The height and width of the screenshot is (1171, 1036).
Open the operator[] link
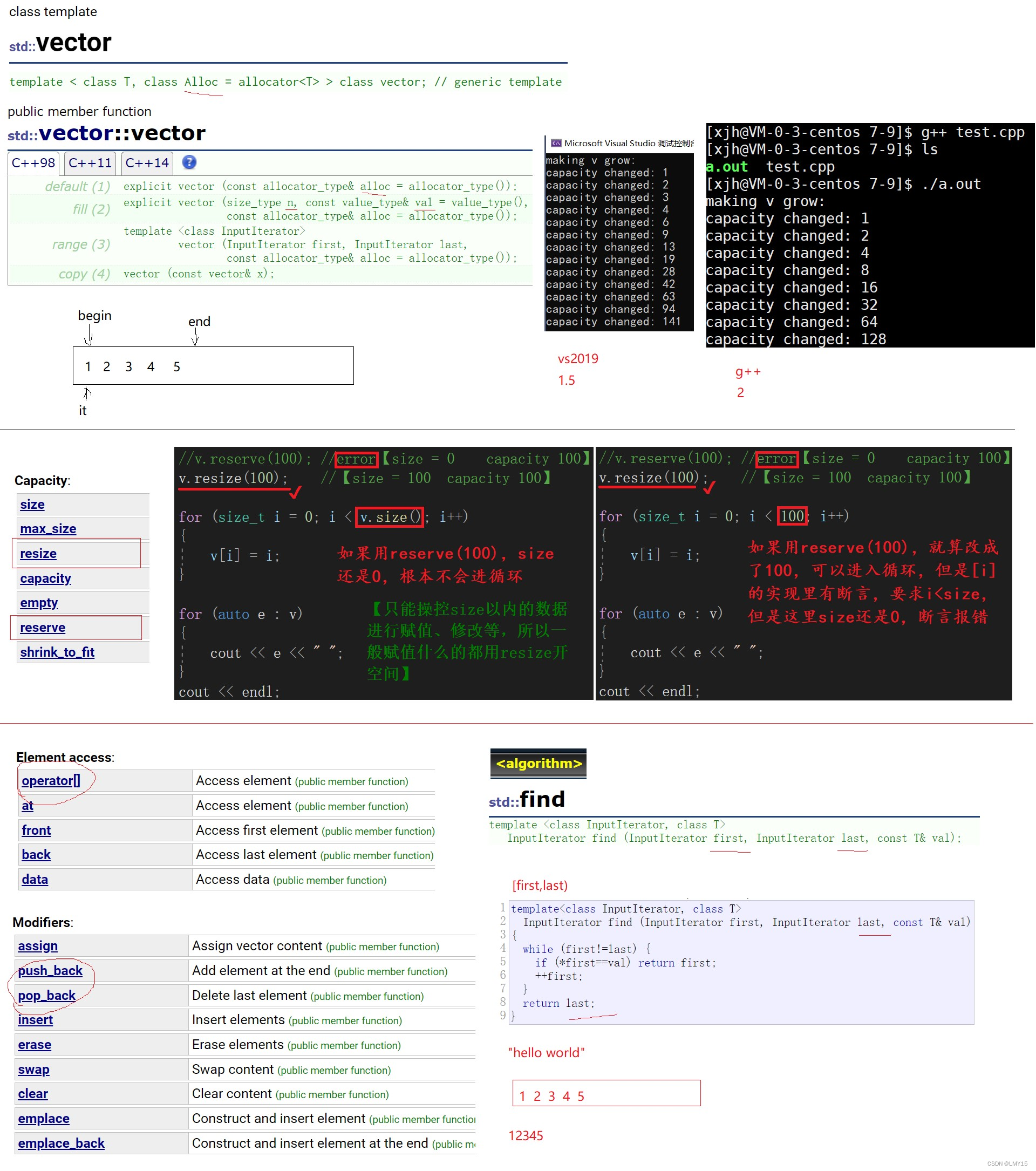pyautogui.click(x=51, y=780)
